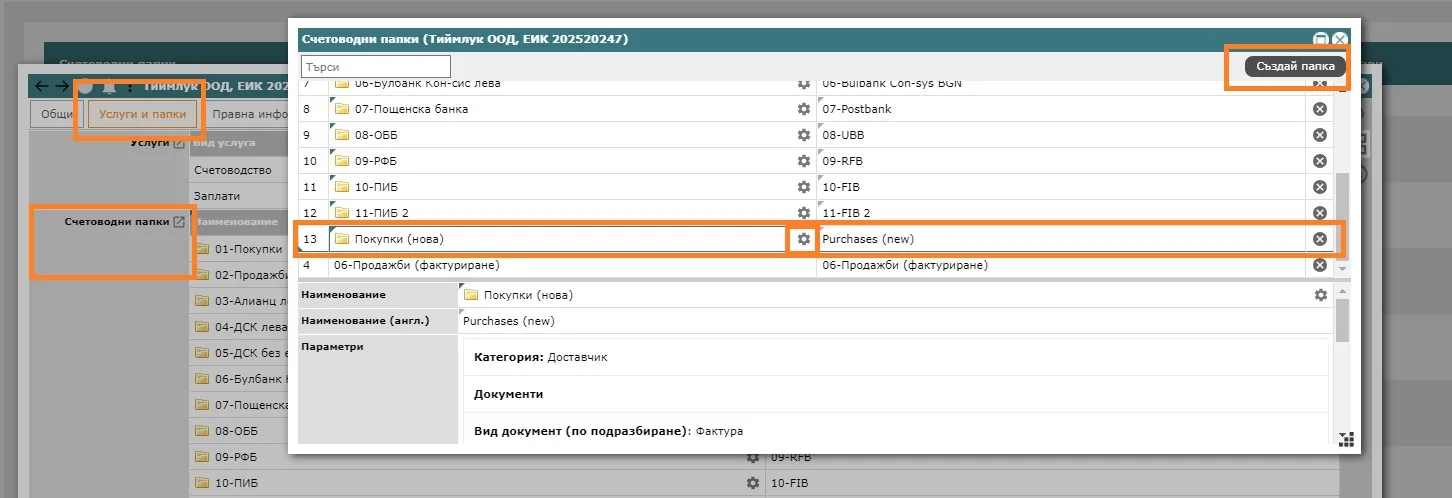Delete the Purchases (new) row
Viewport: 1452px width, 498px height.
point(1319,239)
